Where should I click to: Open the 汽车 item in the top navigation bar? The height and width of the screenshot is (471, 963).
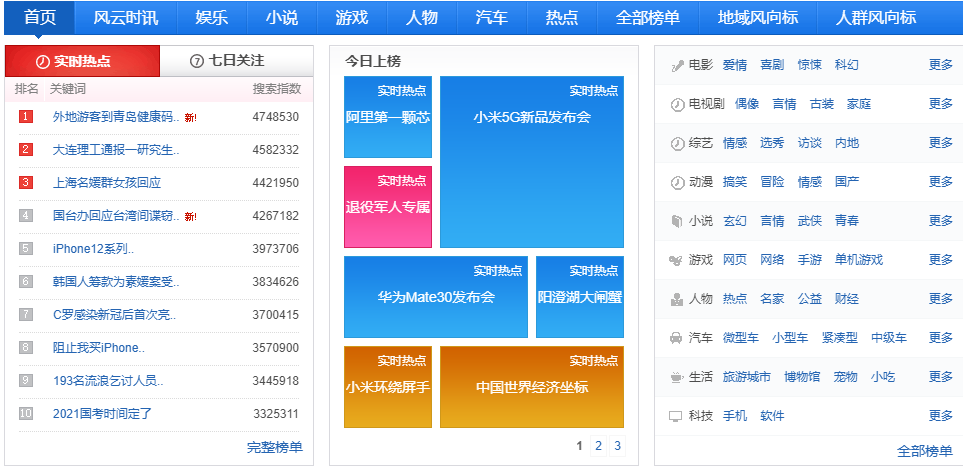coord(492,18)
